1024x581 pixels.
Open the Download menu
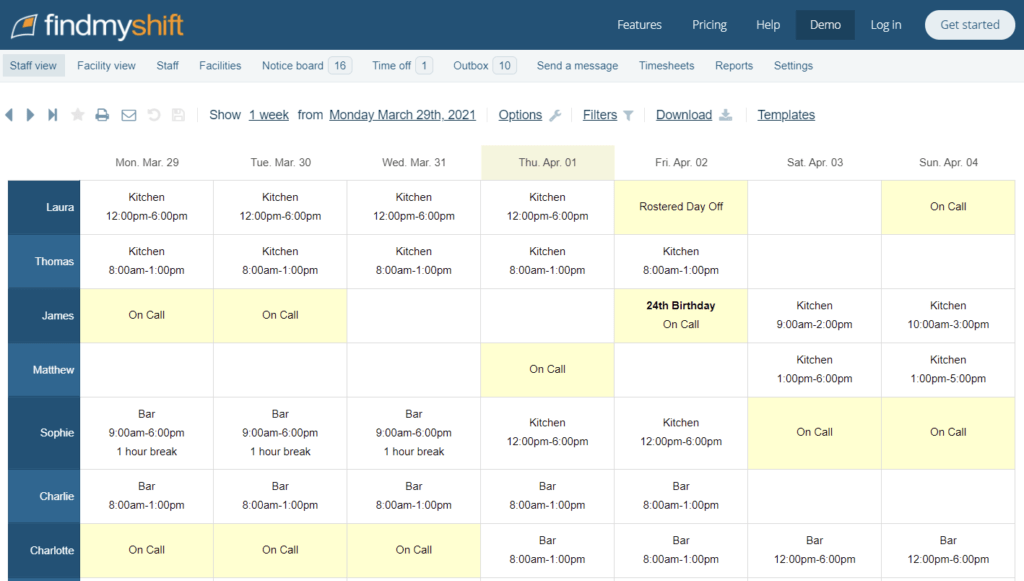[684, 115]
